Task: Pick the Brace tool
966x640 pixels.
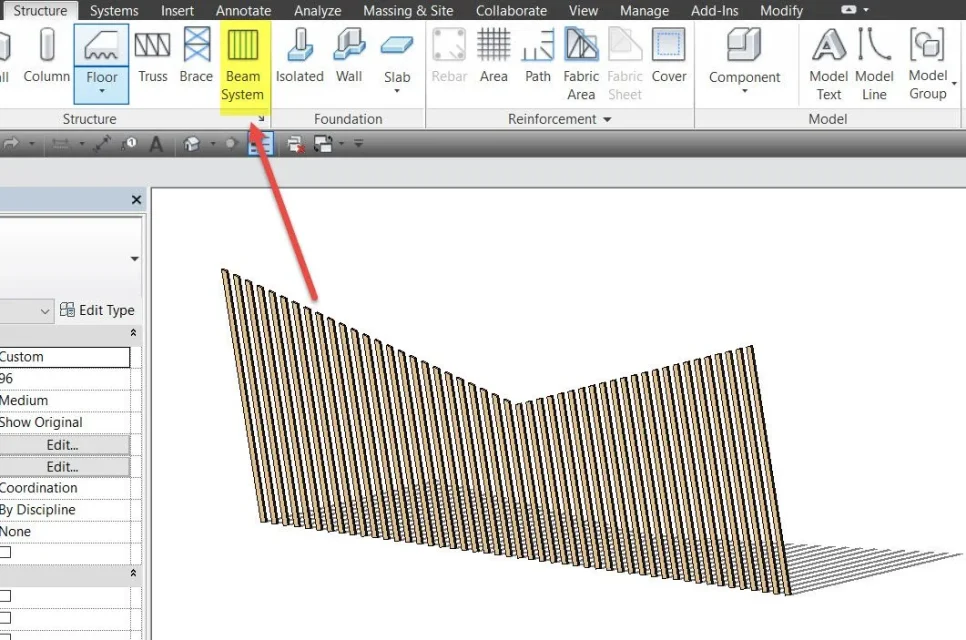Action: click(x=196, y=55)
